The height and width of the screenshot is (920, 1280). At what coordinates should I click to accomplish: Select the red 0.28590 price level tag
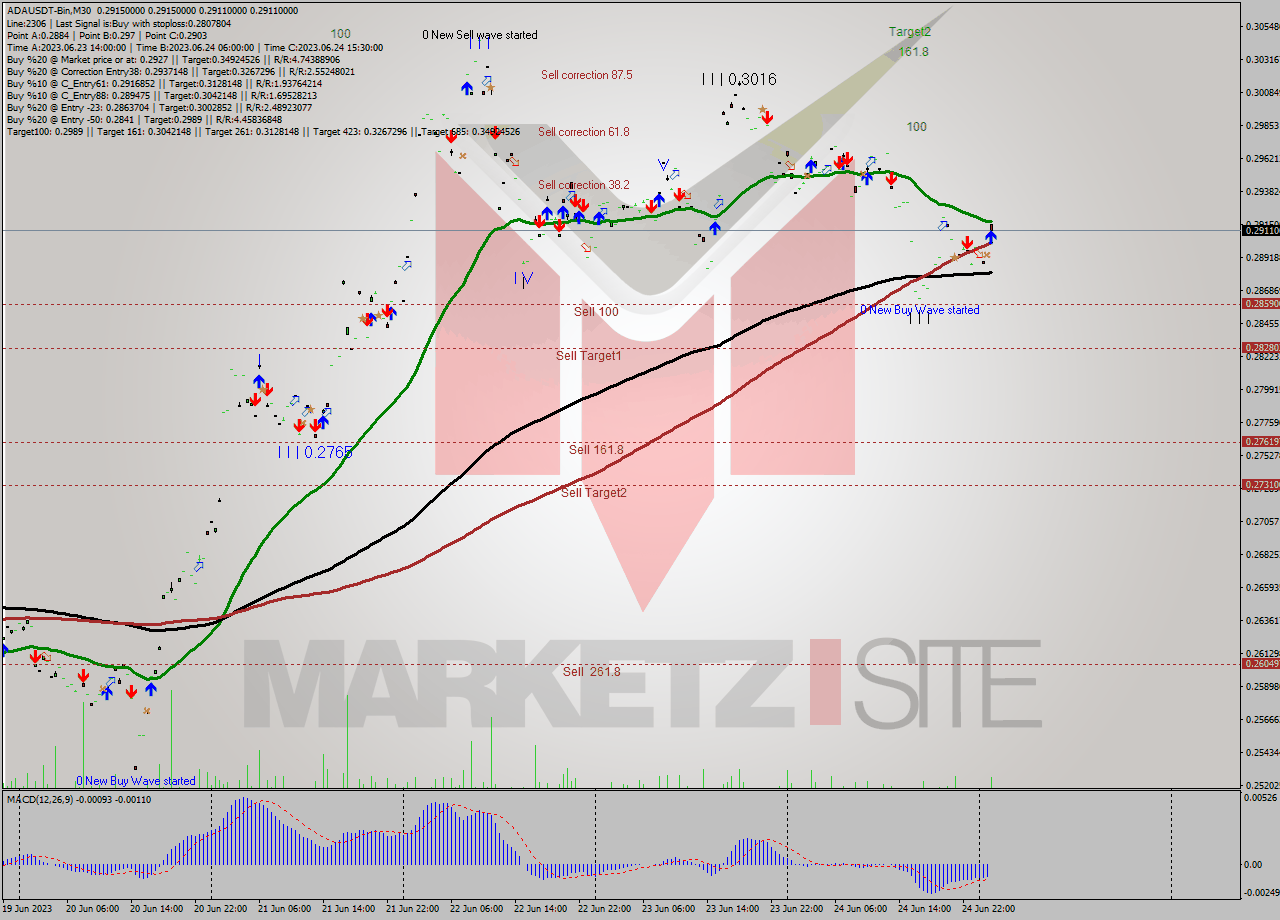click(1260, 304)
